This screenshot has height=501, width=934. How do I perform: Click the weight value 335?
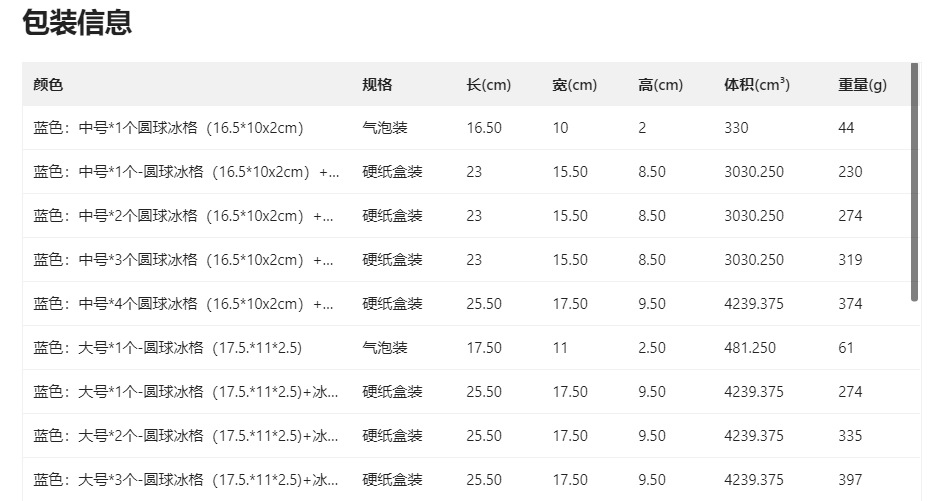[850, 436]
